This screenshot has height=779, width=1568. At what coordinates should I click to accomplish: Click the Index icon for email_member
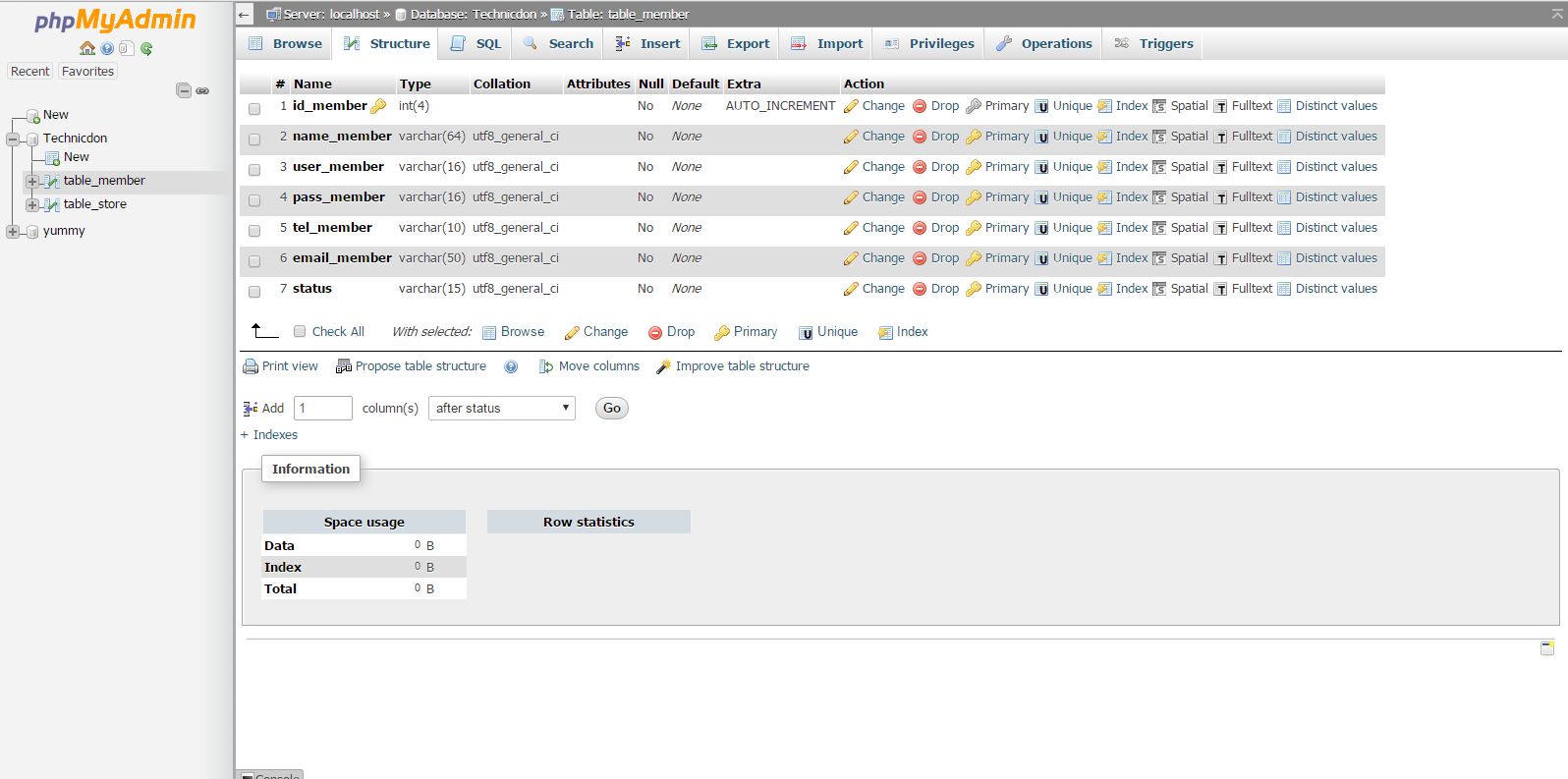1104,258
